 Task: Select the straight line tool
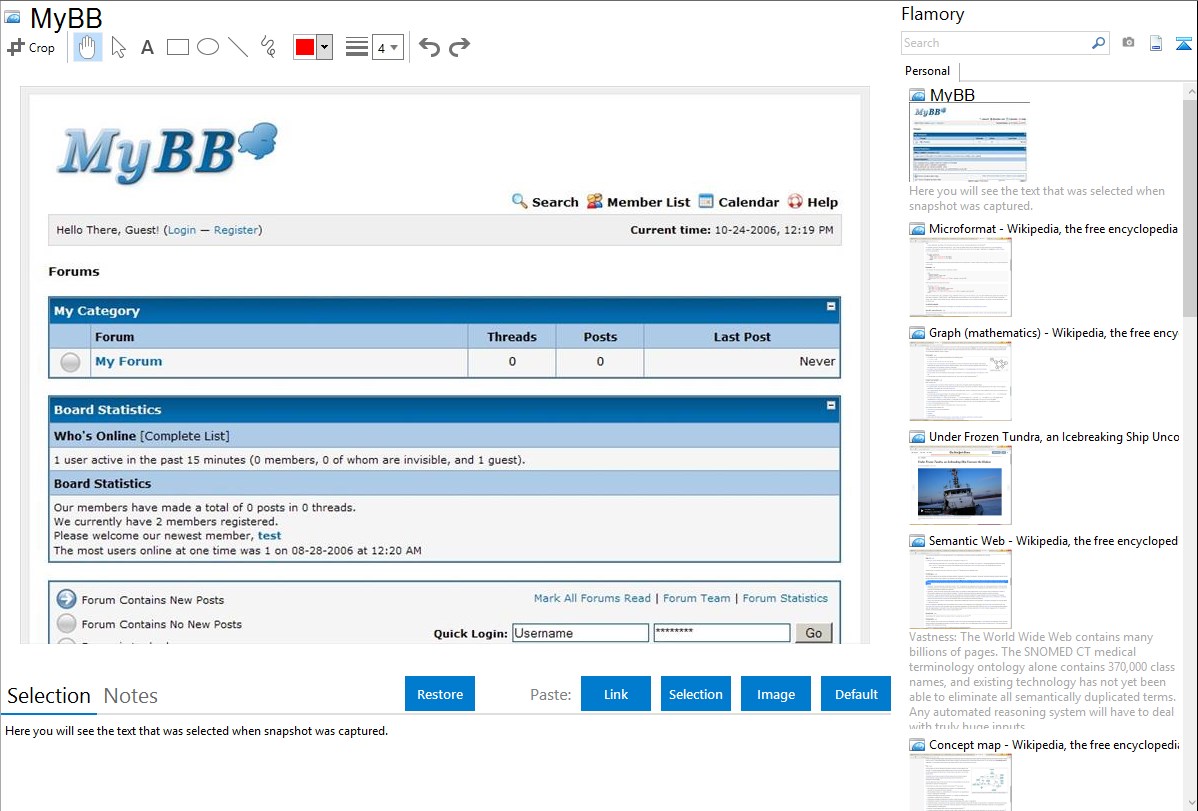tap(238, 47)
